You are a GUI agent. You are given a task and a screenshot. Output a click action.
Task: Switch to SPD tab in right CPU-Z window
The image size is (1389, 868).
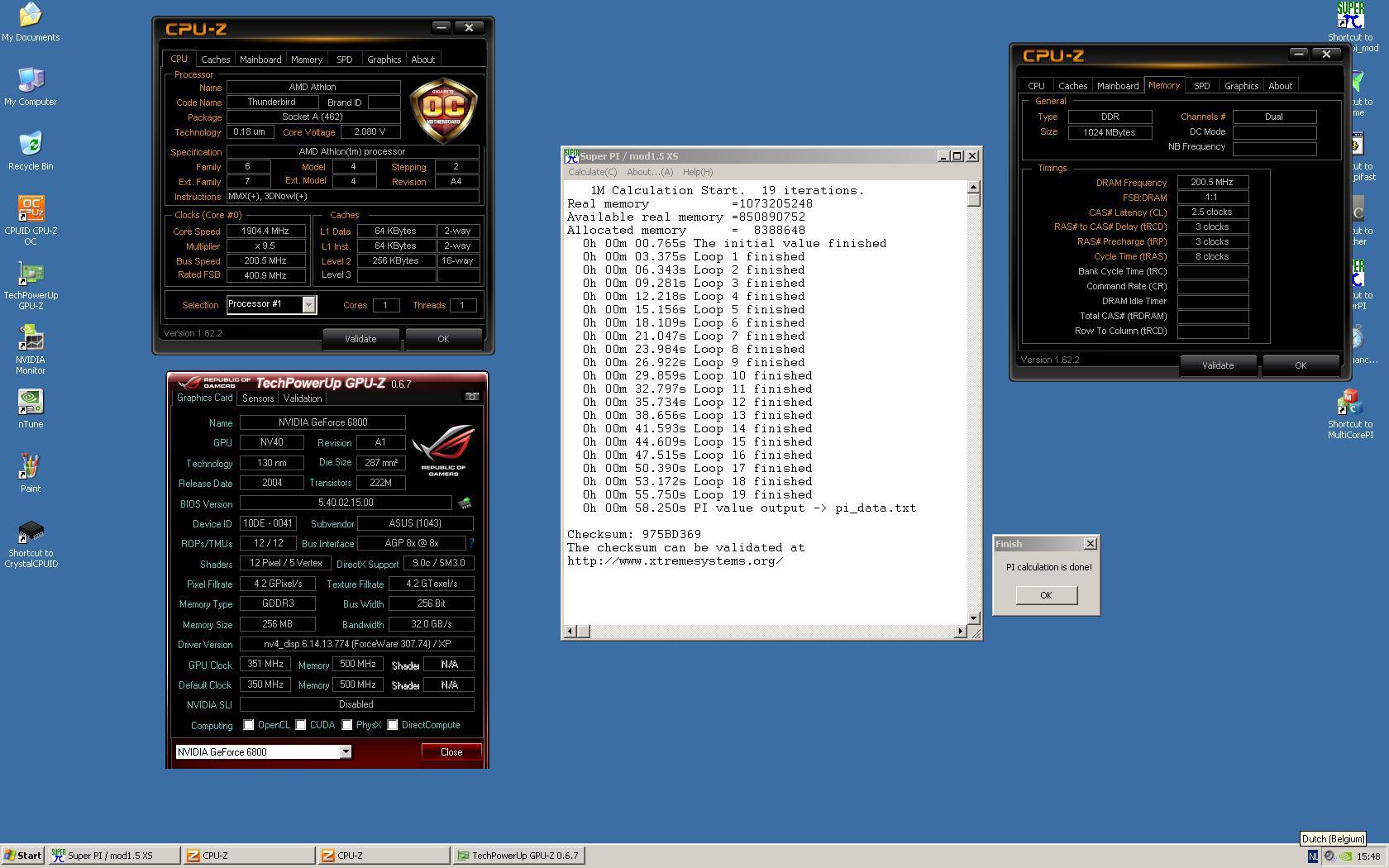coord(1202,86)
